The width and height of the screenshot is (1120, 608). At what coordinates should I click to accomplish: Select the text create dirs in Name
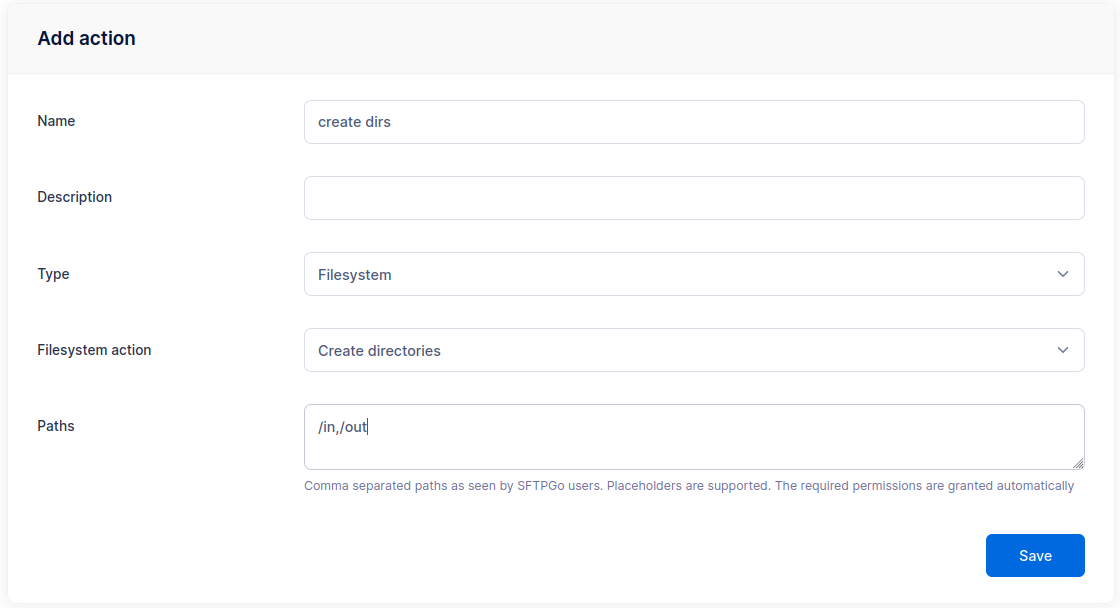pos(353,122)
